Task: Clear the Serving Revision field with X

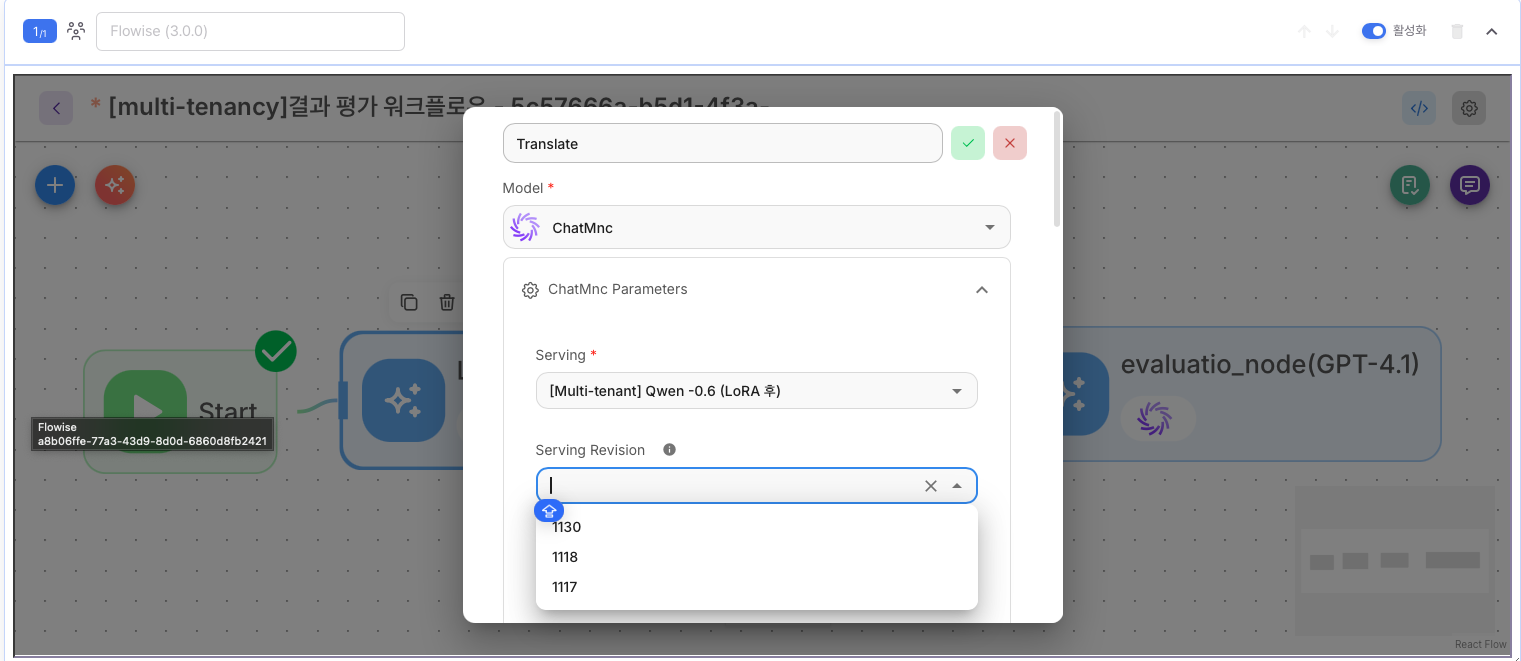Action: pyautogui.click(x=930, y=486)
